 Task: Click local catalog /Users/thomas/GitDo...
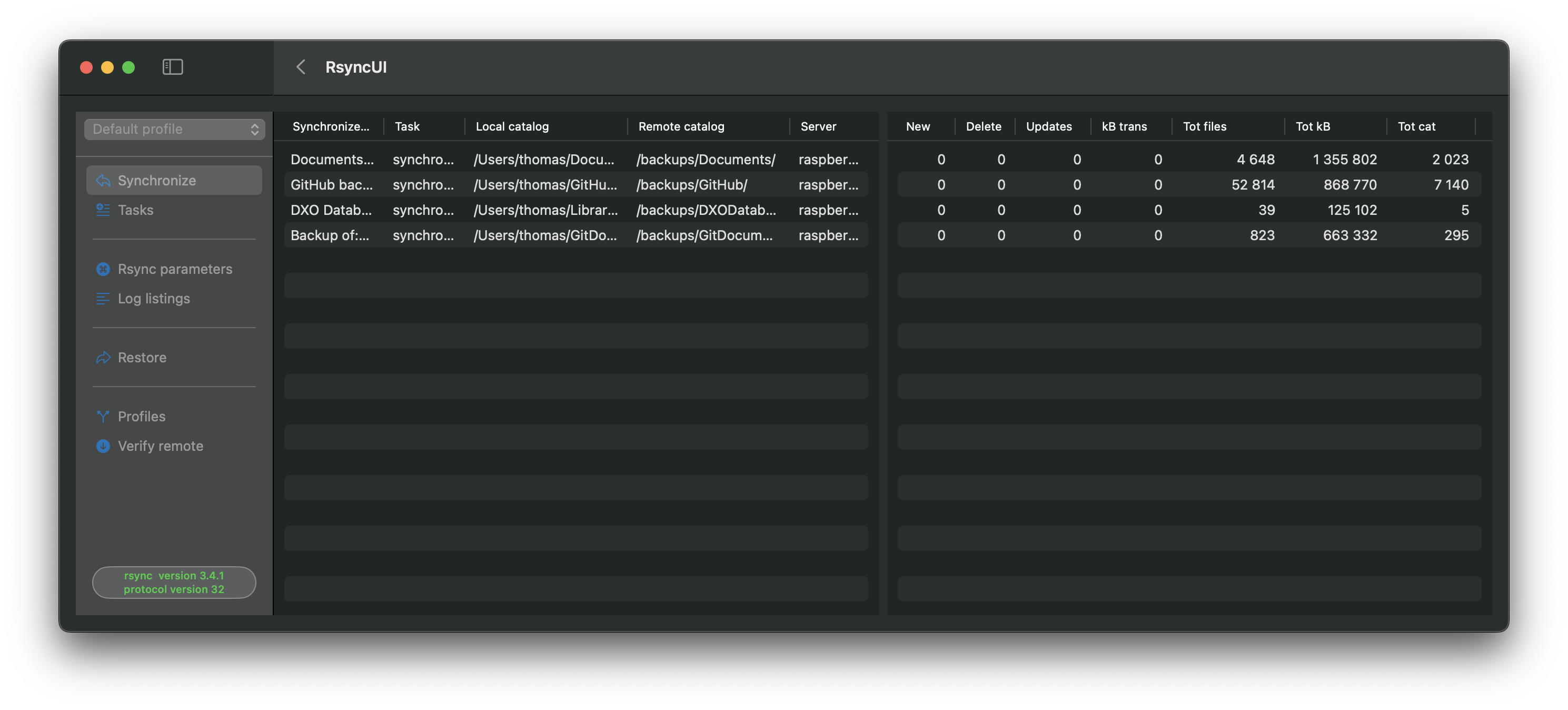pos(545,235)
